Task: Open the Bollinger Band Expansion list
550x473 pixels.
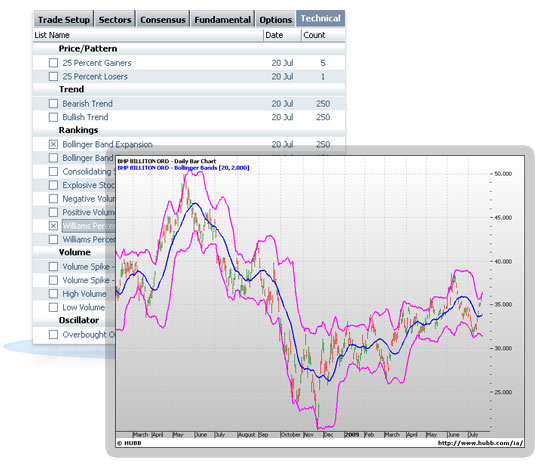Action: (x=107, y=144)
